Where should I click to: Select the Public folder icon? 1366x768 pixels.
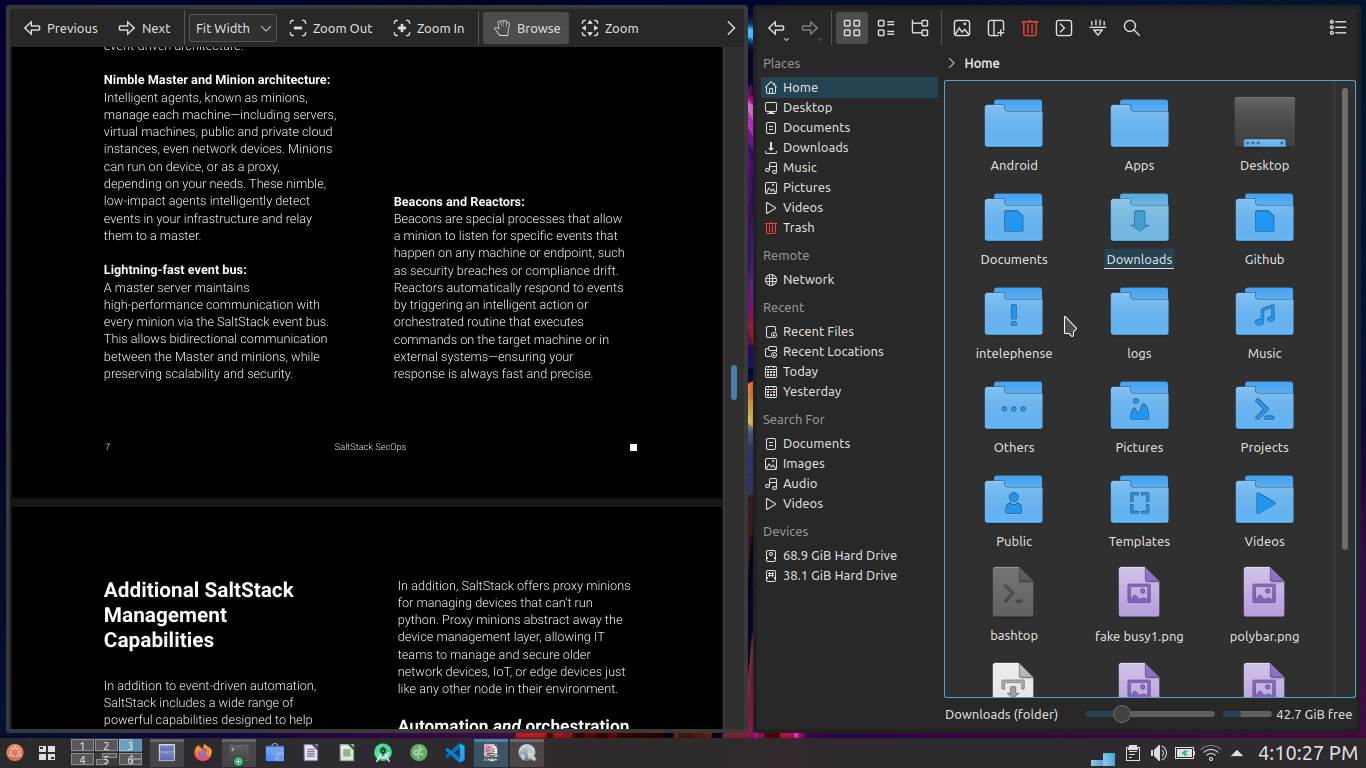[x=1014, y=499]
